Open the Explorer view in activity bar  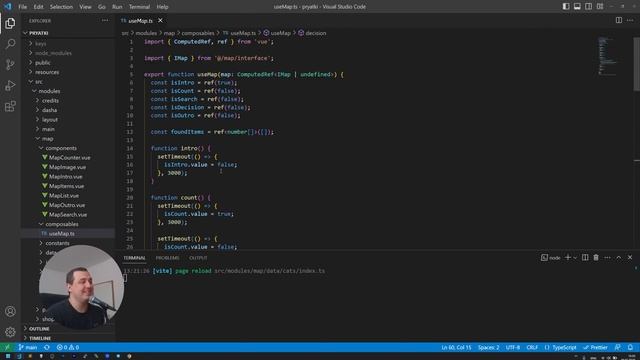(10, 23)
